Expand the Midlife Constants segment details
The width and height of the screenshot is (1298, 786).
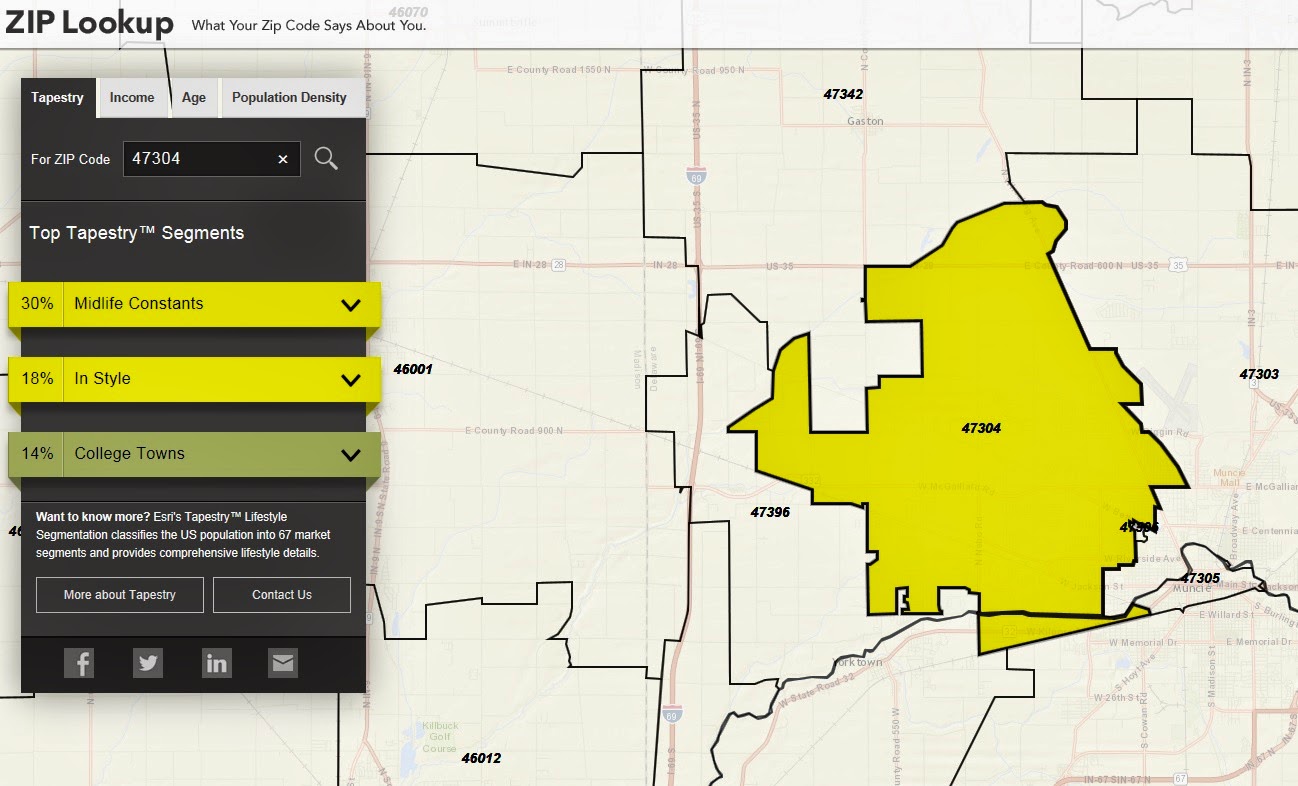click(x=350, y=303)
